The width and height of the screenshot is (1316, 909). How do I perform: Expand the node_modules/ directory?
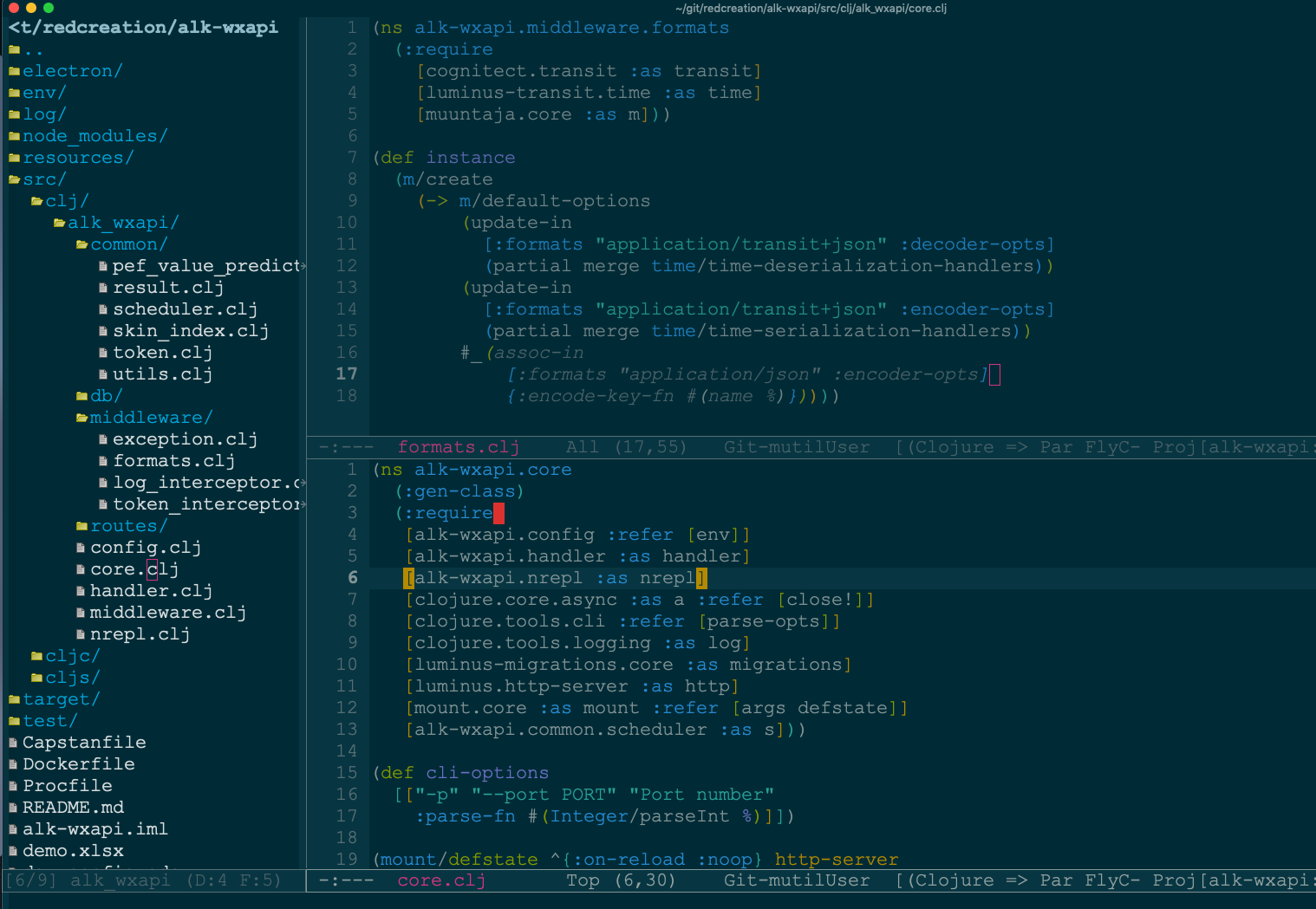tap(95, 136)
